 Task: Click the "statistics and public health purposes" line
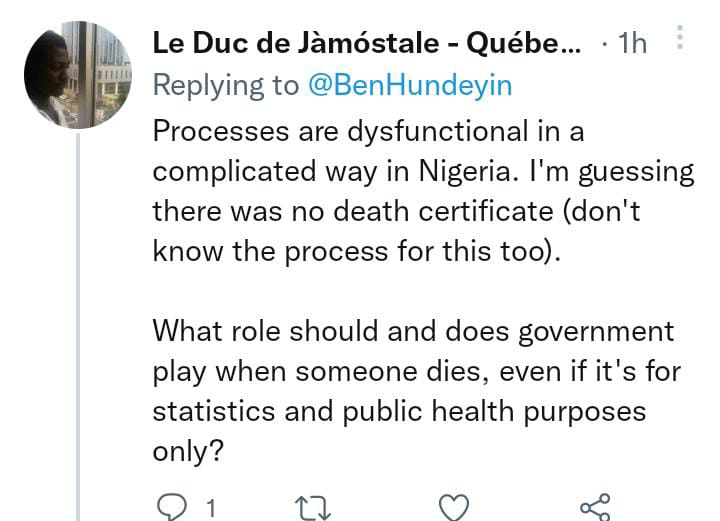(x=399, y=411)
